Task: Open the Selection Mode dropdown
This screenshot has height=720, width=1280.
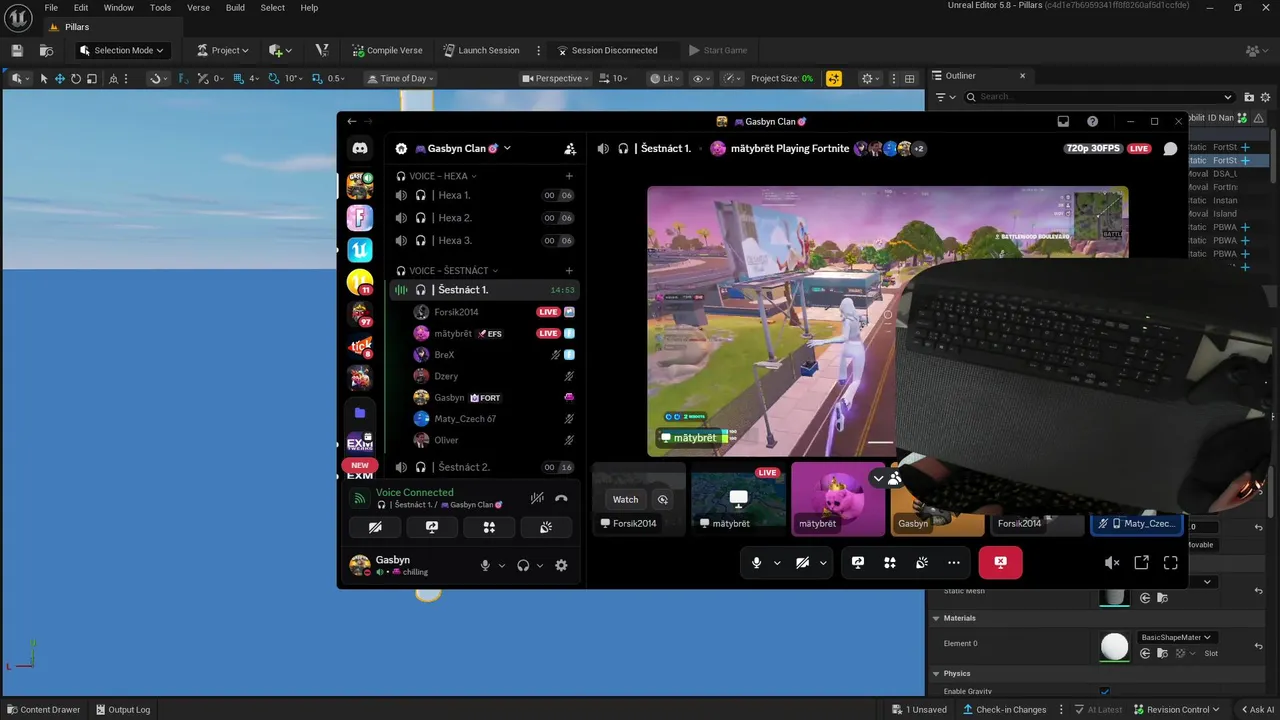Action: point(121,50)
